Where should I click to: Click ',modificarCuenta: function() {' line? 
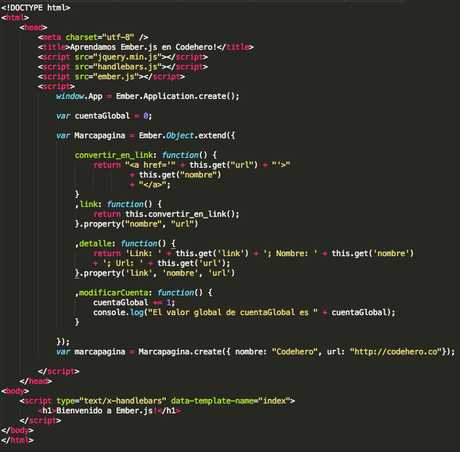(x=143, y=293)
